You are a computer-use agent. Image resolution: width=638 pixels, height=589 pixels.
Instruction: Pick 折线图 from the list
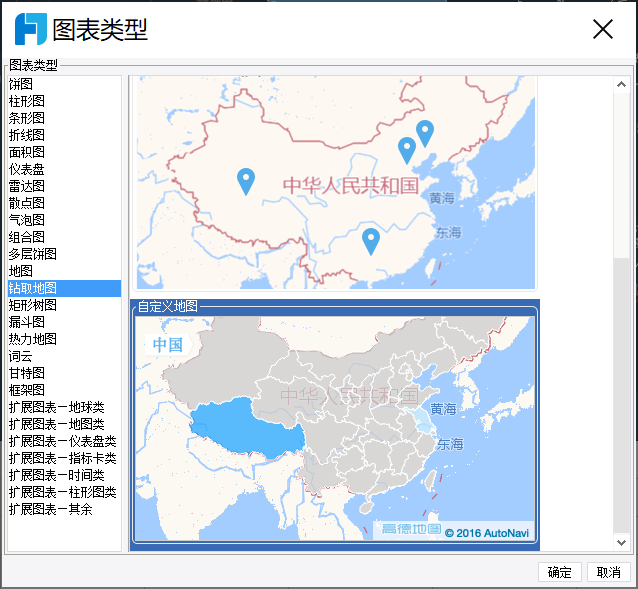(64, 135)
